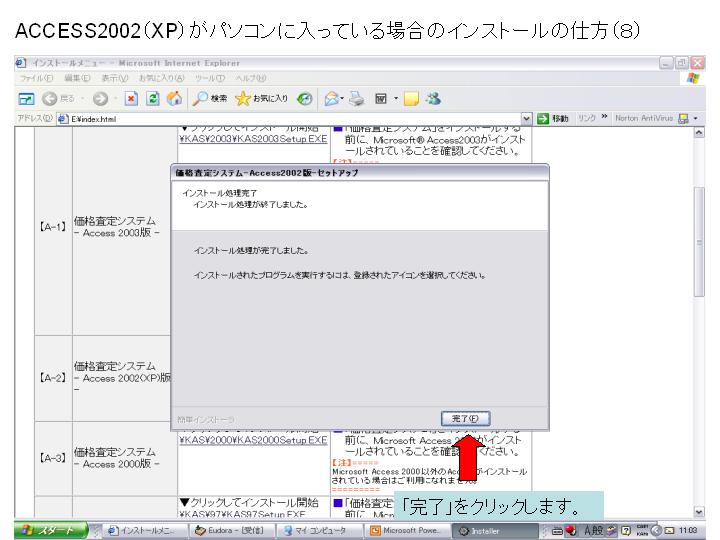This screenshot has width=720, height=540.
Task: Click the IME help question mark icon
Action: [x=626, y=531]
